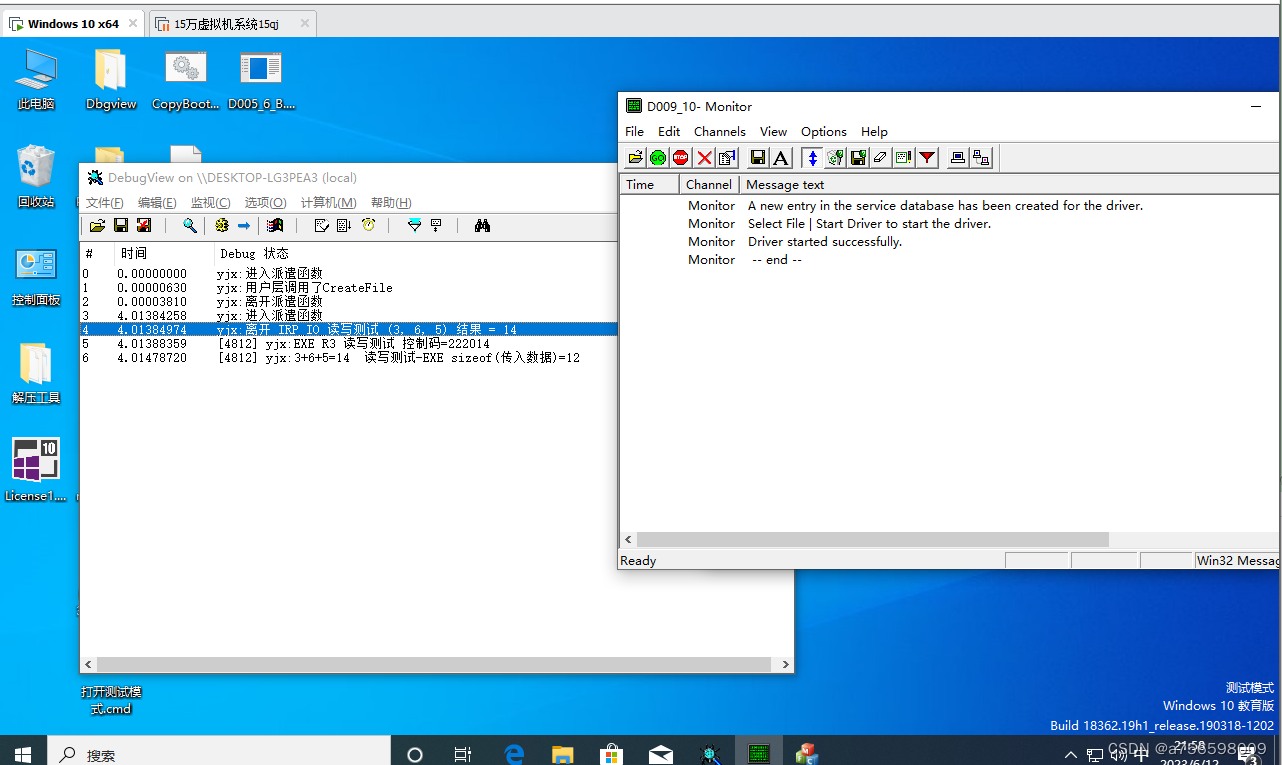Screen dimensions: 1282x765
Task: Click the red X remove icon in Monitor
Action: tap(704, 157)
